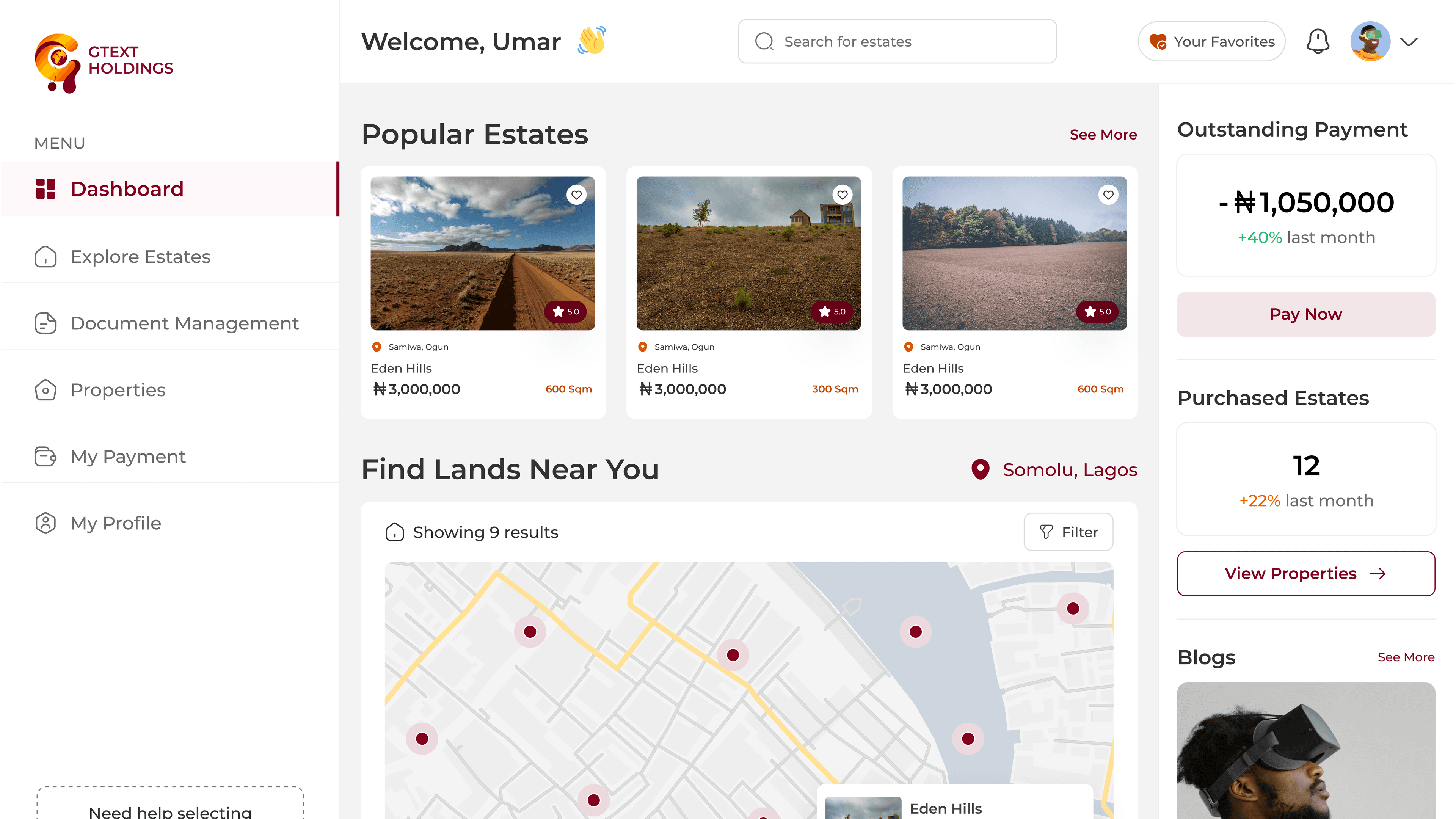Change the location Somolu, Lagos
1456x819 pixels.
[x=1069, y=470]
